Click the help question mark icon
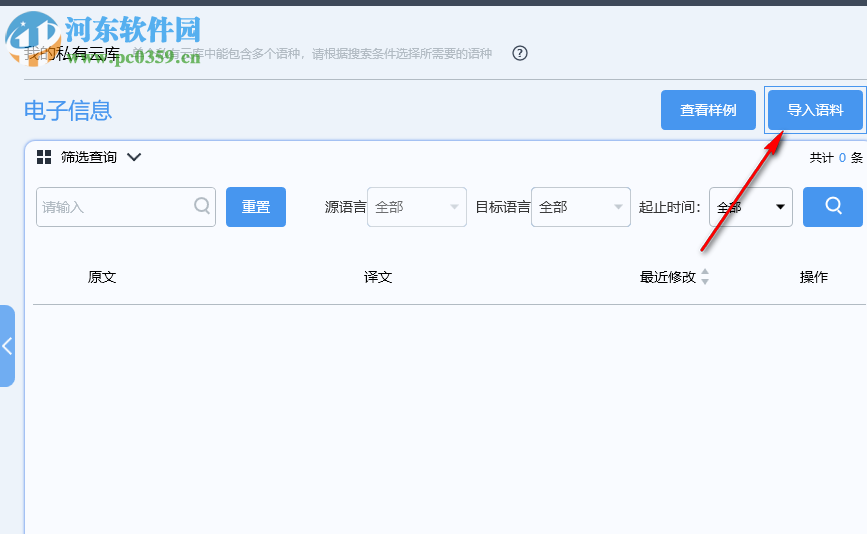 pos(519,53)
